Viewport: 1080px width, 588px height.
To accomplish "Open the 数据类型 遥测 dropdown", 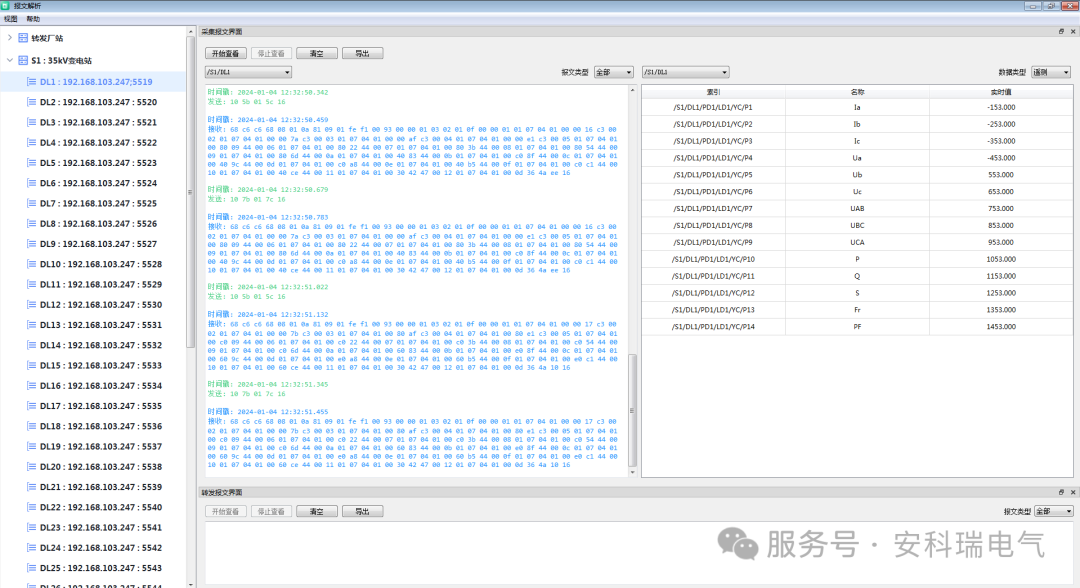I will (x=1051, y=72).
